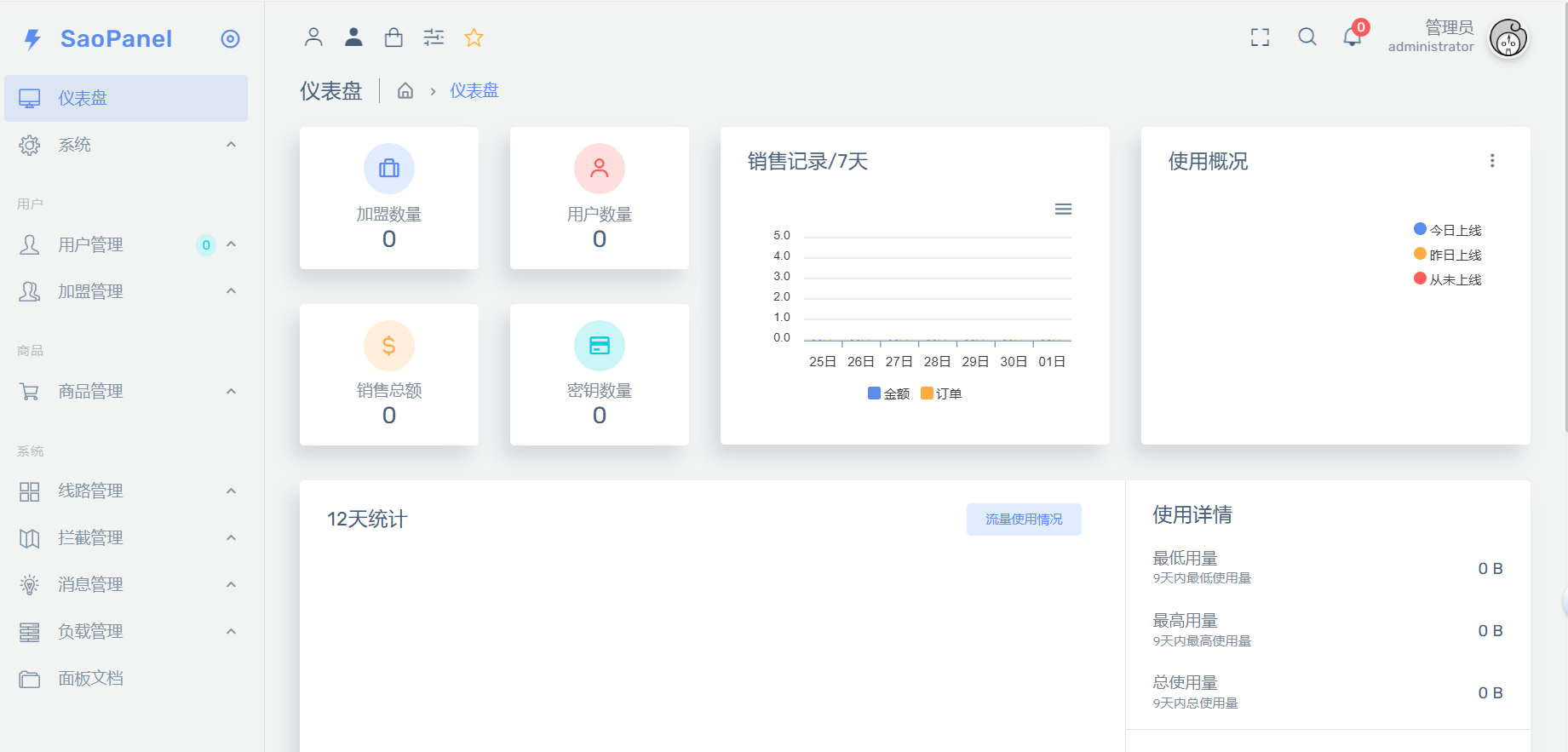
Task: Open the administrator avatar profile
Action: tap(1508, 38)
